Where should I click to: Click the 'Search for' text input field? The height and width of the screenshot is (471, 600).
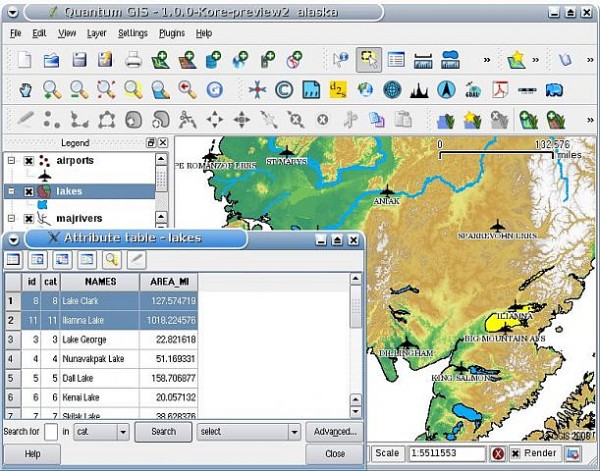pyautogui.click(x=51, y=432)
